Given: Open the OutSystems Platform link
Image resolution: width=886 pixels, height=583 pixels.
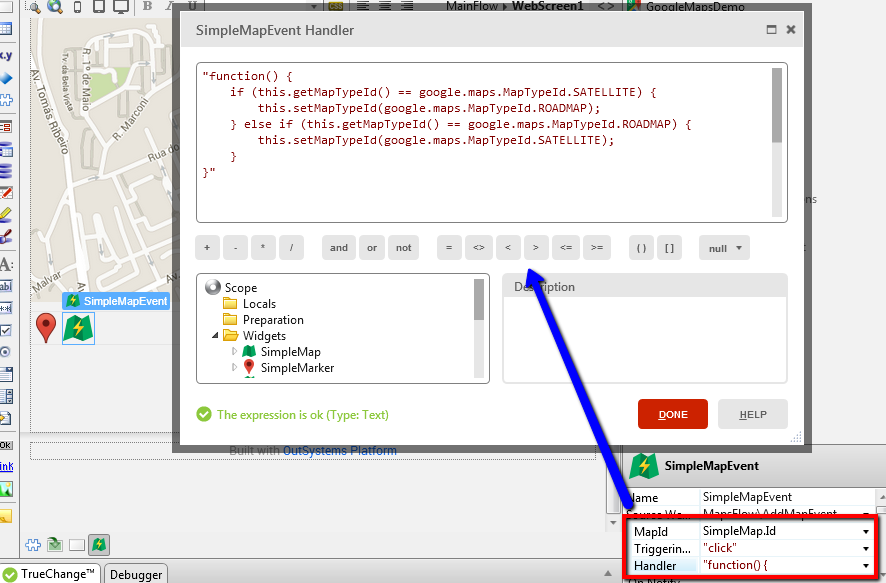Looking at the screenshot, I should [x=340, y=451].
